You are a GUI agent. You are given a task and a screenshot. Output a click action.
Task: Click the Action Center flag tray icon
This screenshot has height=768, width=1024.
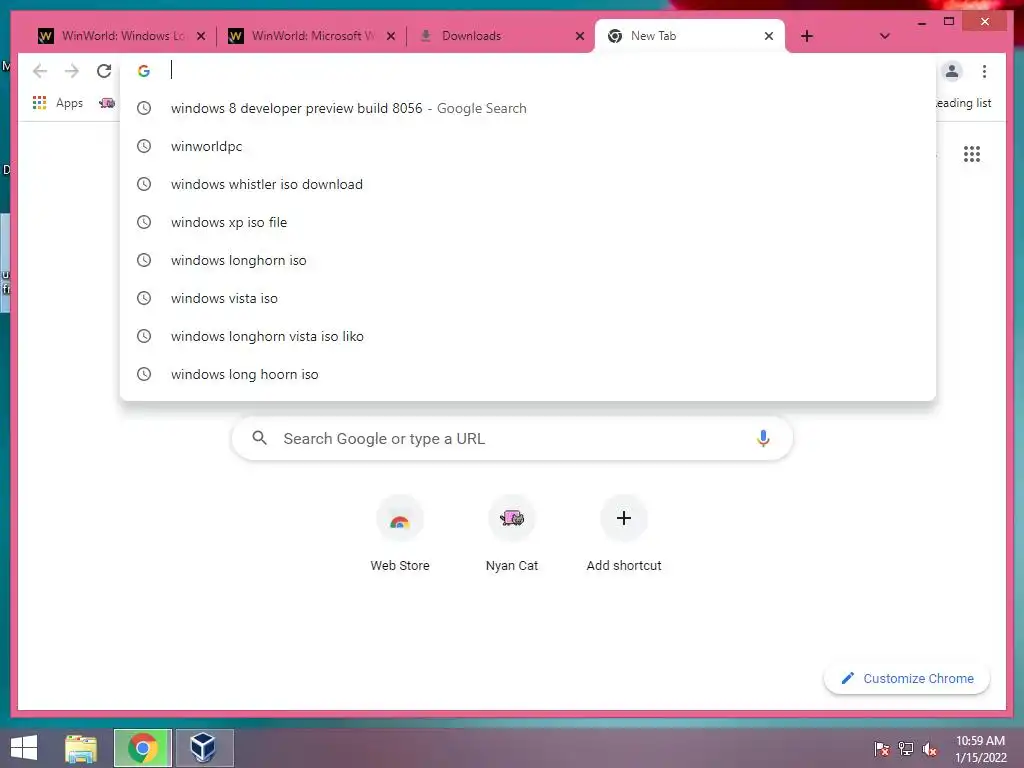pyautogui.click(x=882, y=748)
